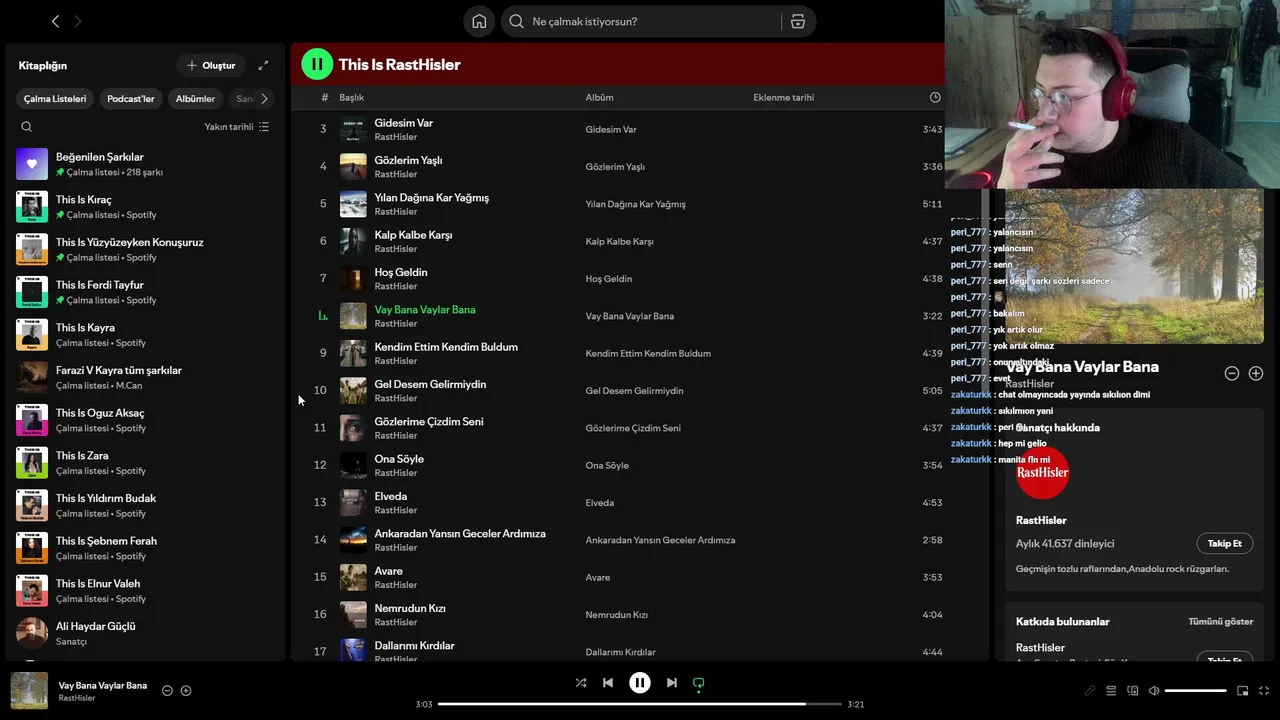Open This Is Elnur Valeh playlist
Image resolution: width=1280 pixels, height=720 pixels.
click(x=143, y=591)
